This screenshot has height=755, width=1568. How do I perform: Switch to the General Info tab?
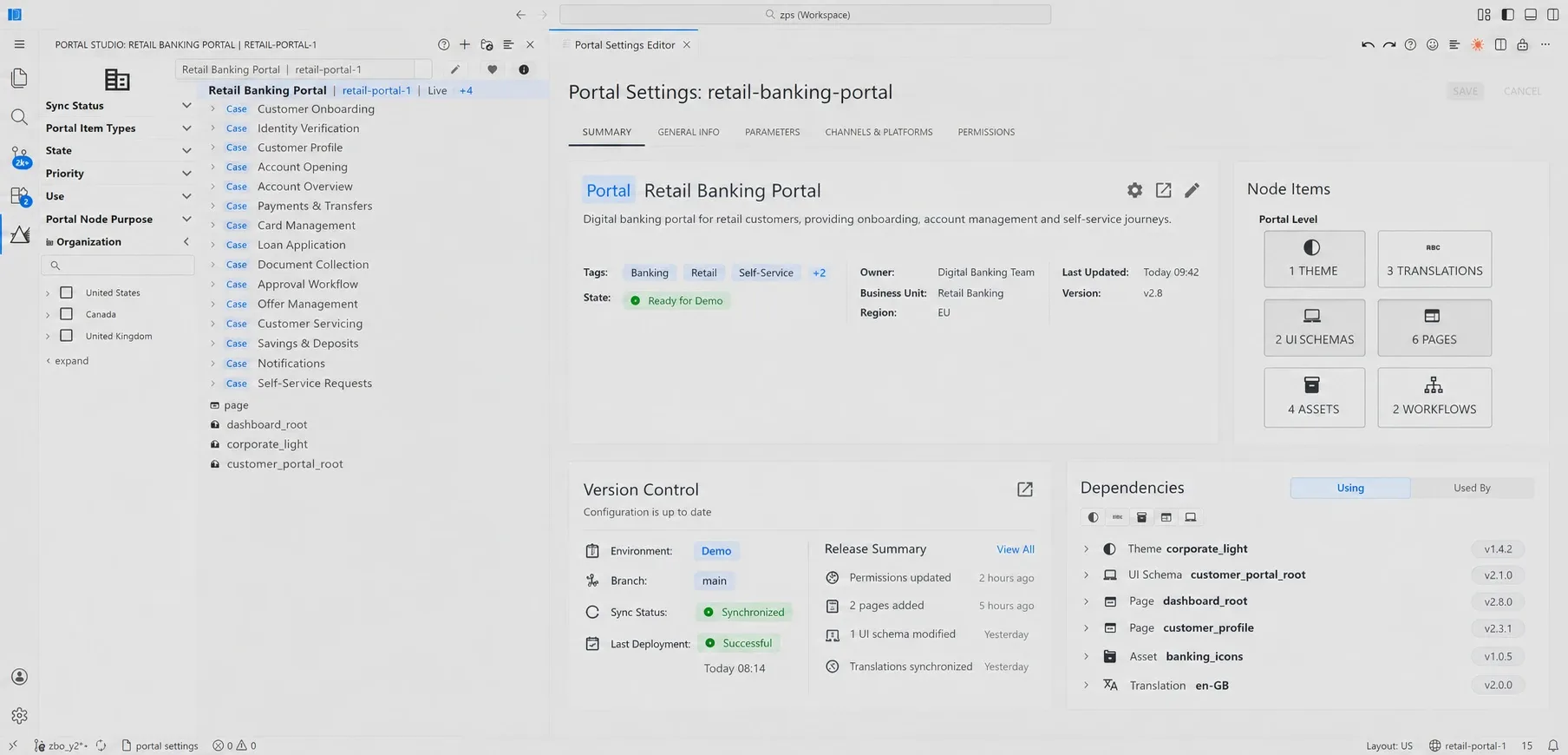point(688,132)
